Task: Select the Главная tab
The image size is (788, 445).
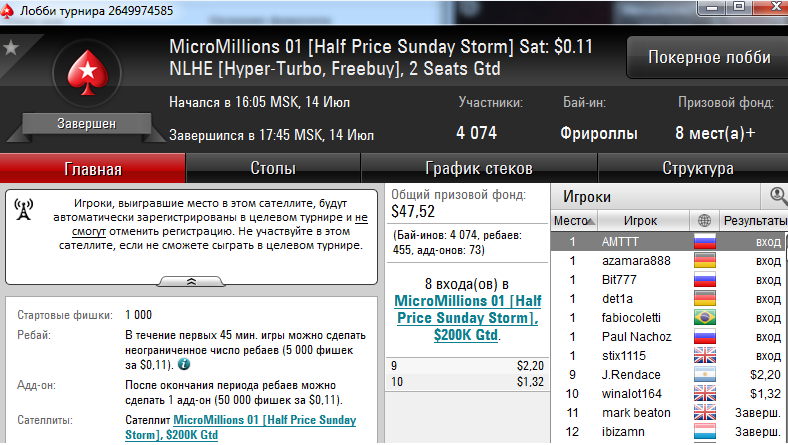Action: [x=93, y=168]
